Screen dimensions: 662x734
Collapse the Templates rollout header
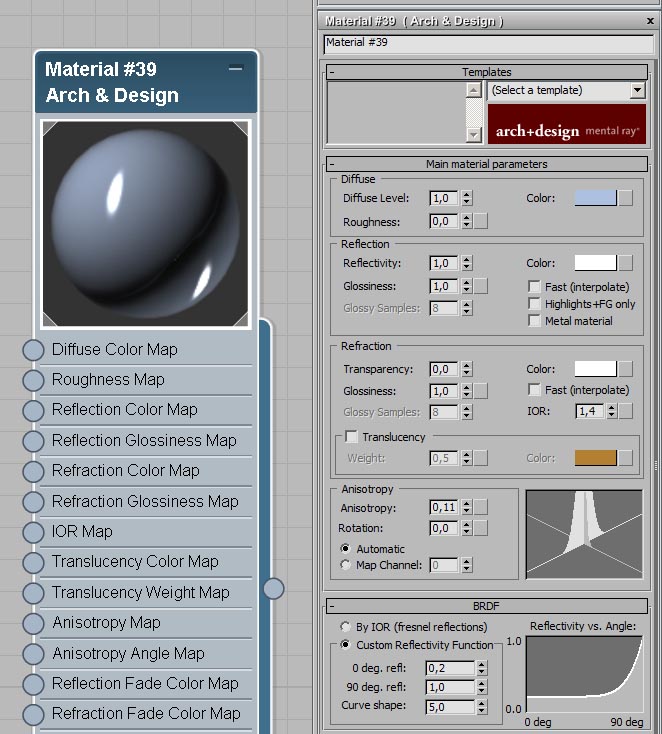[x=332, y=72]
